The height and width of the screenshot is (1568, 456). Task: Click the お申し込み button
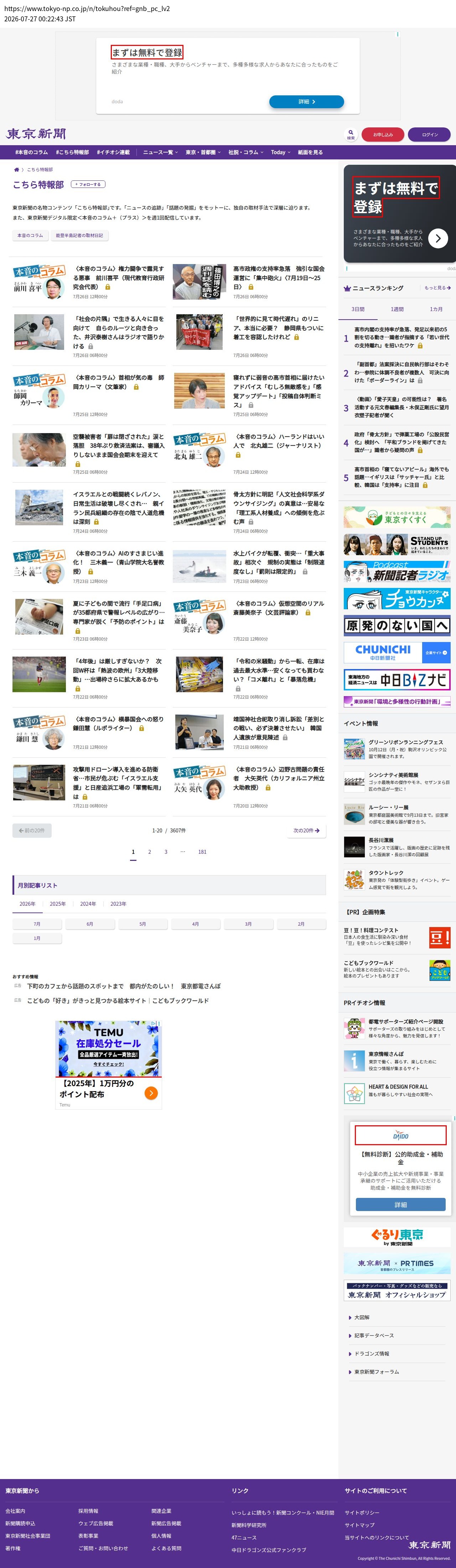383,135
